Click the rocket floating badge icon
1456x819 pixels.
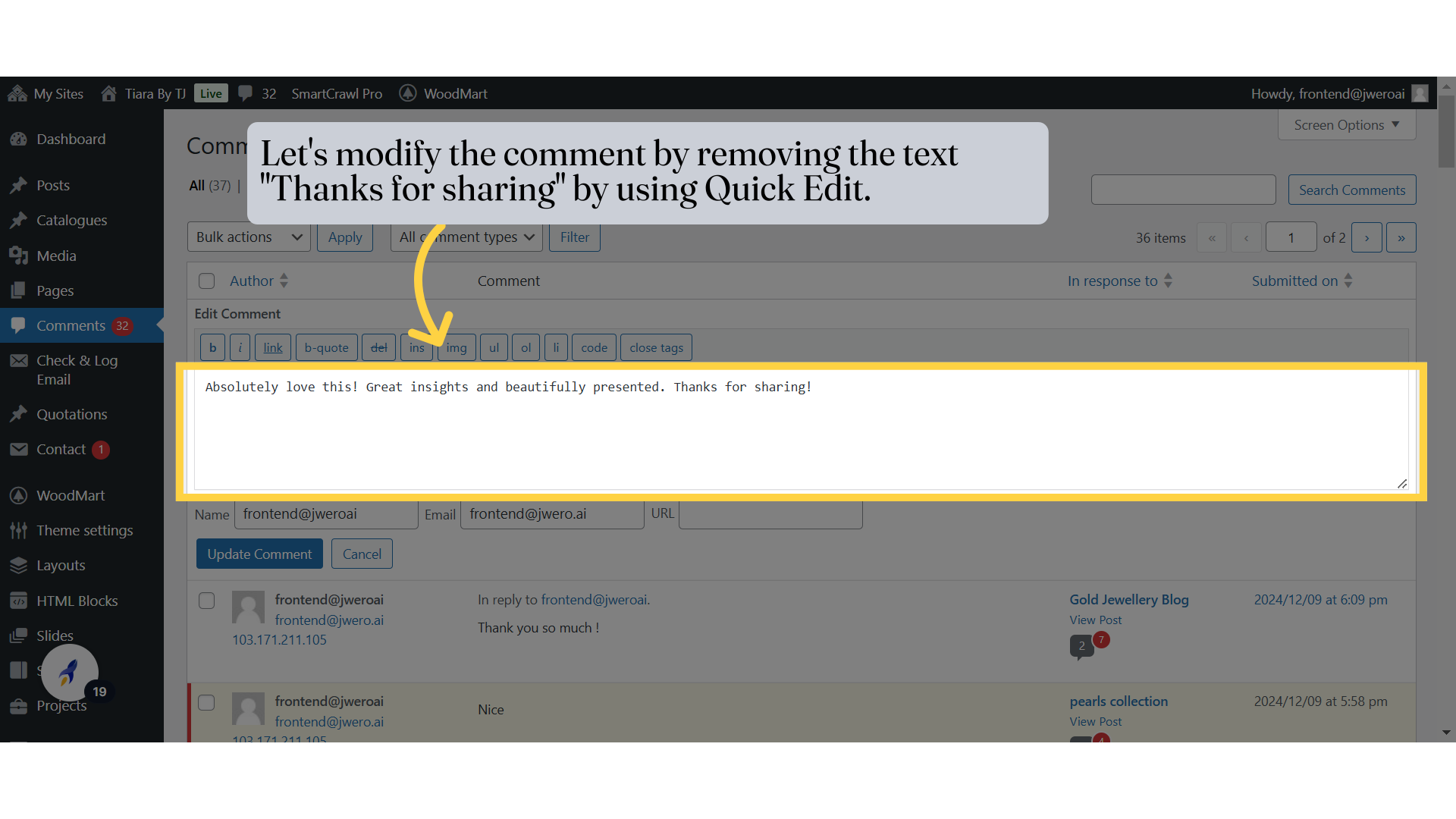[x=69, y=672]
